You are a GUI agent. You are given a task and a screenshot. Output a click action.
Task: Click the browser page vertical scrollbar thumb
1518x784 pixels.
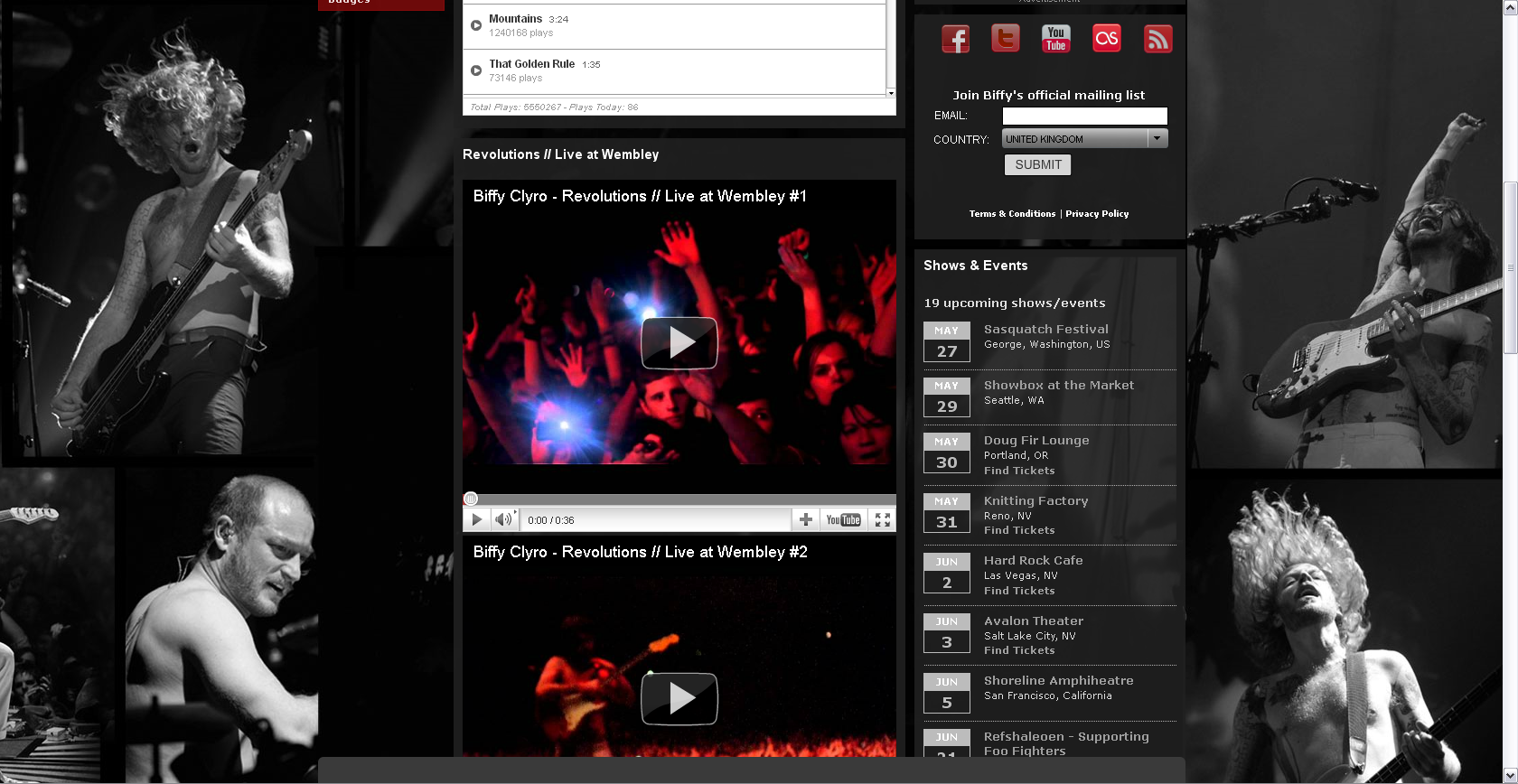coord(1510,267)
